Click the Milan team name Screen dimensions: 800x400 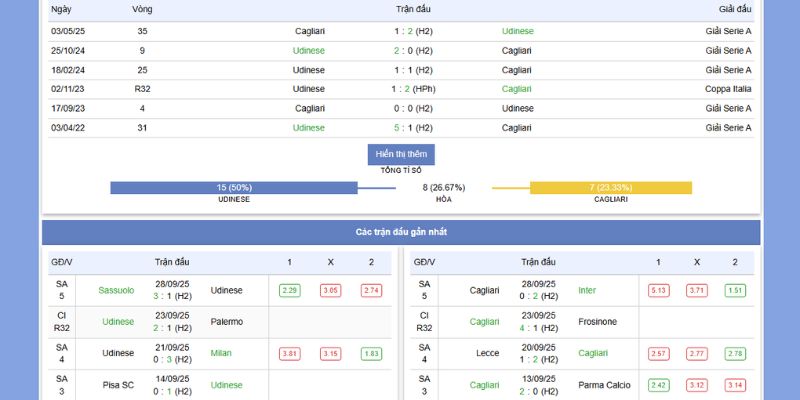point(221,353)
